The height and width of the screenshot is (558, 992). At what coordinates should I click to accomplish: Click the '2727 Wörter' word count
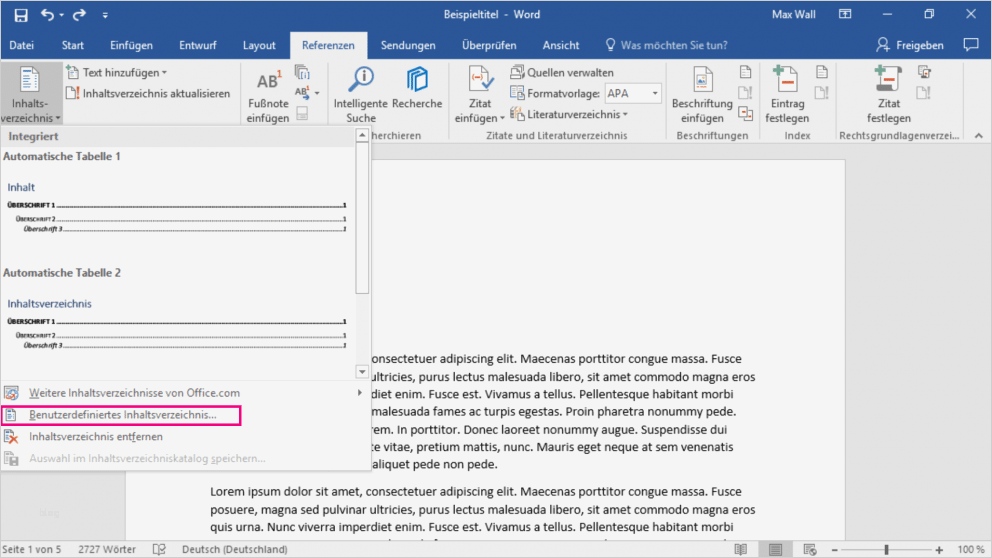coord(107,549)
